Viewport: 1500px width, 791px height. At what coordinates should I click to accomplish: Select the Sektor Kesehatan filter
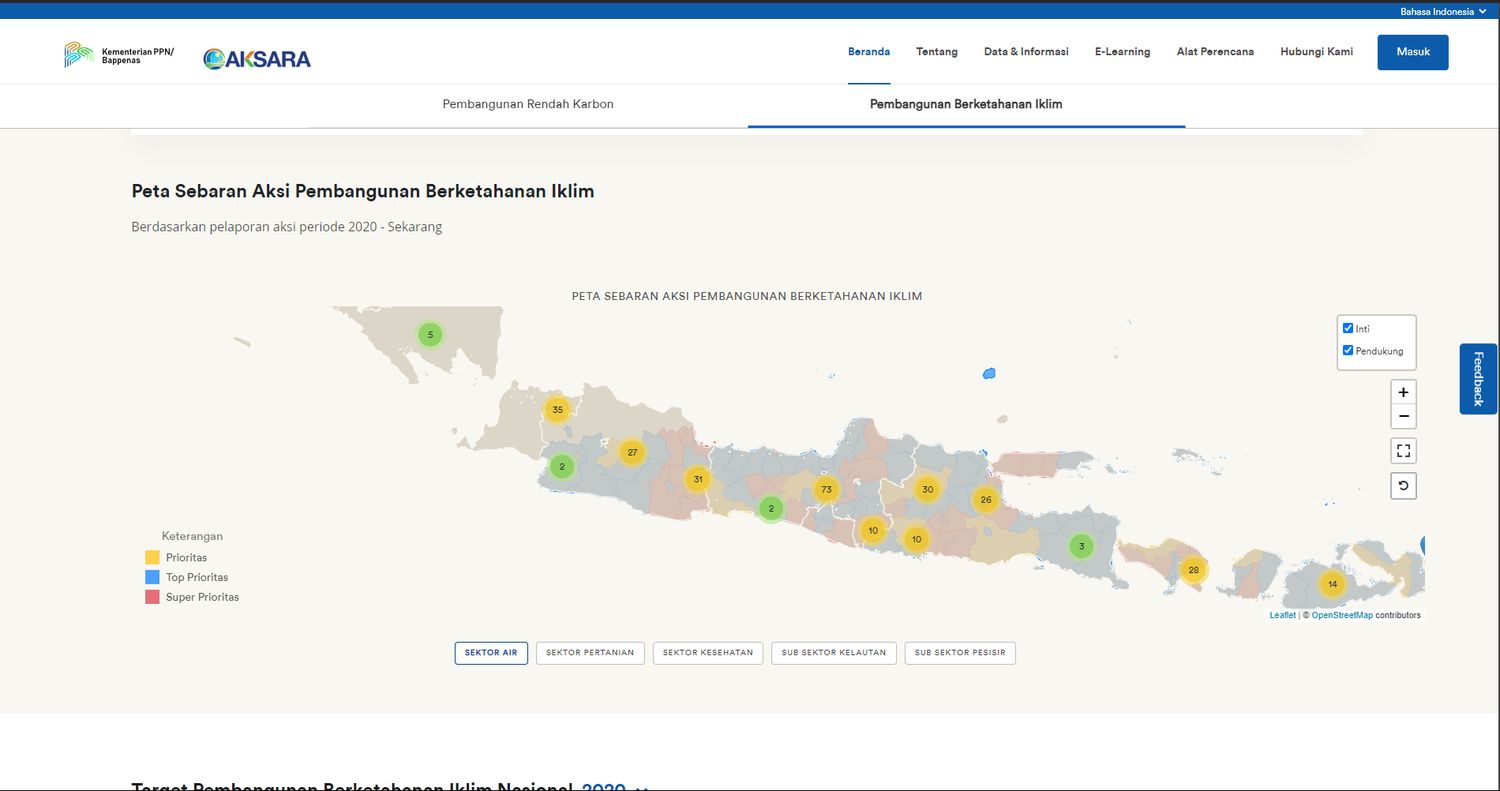coord(708,653)
